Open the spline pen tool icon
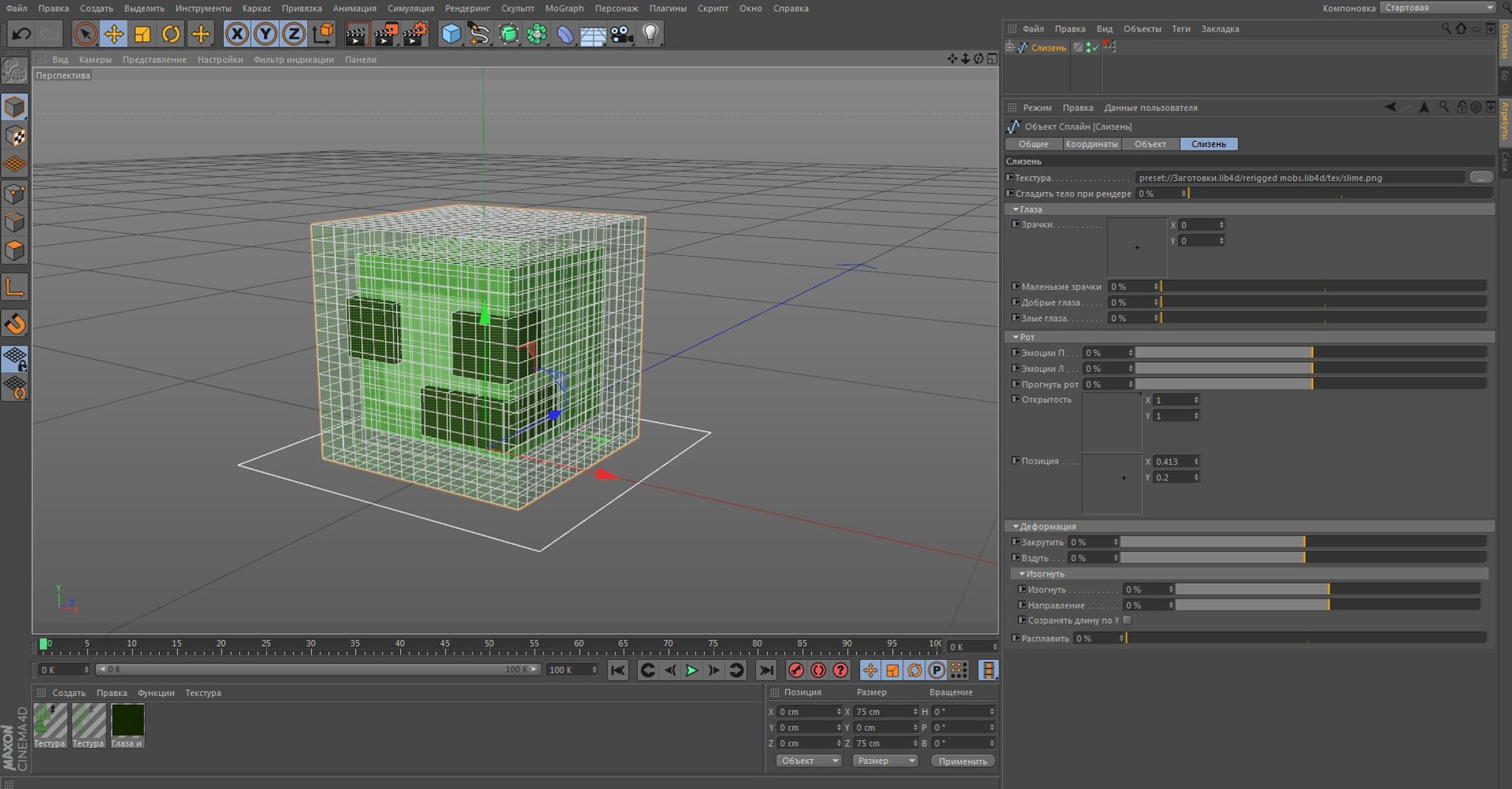Screen dimensions: 1512x789 tap(479, 34)
